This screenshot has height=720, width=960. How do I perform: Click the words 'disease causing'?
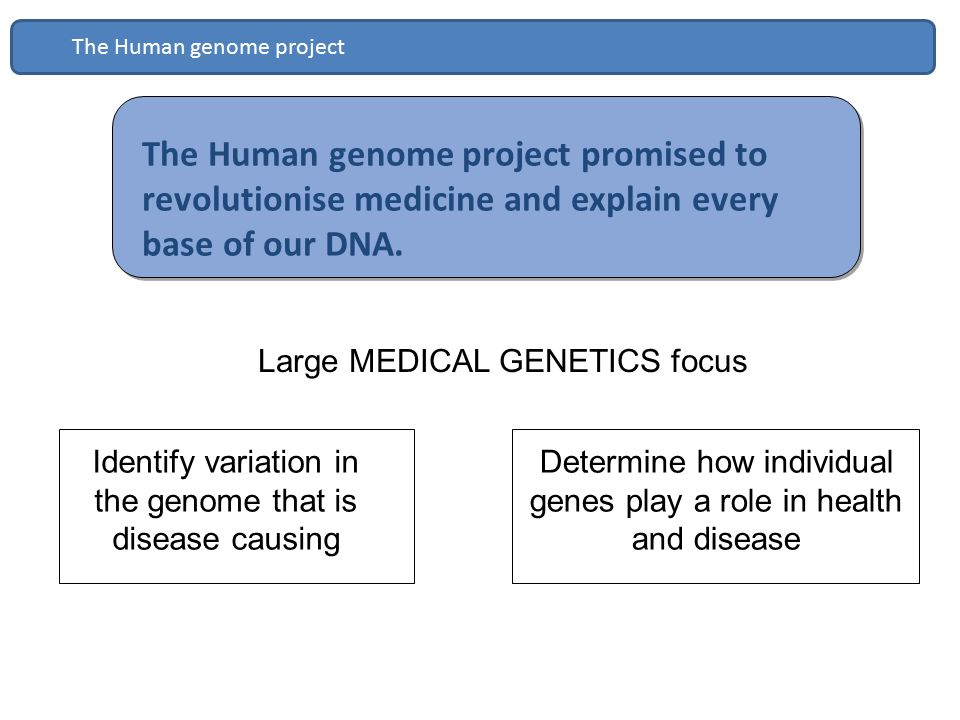coord(226,540)
